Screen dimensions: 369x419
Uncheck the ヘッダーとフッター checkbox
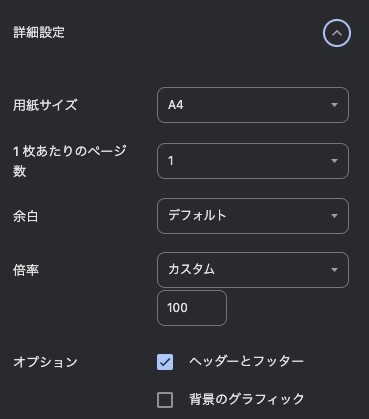point(165,362)
